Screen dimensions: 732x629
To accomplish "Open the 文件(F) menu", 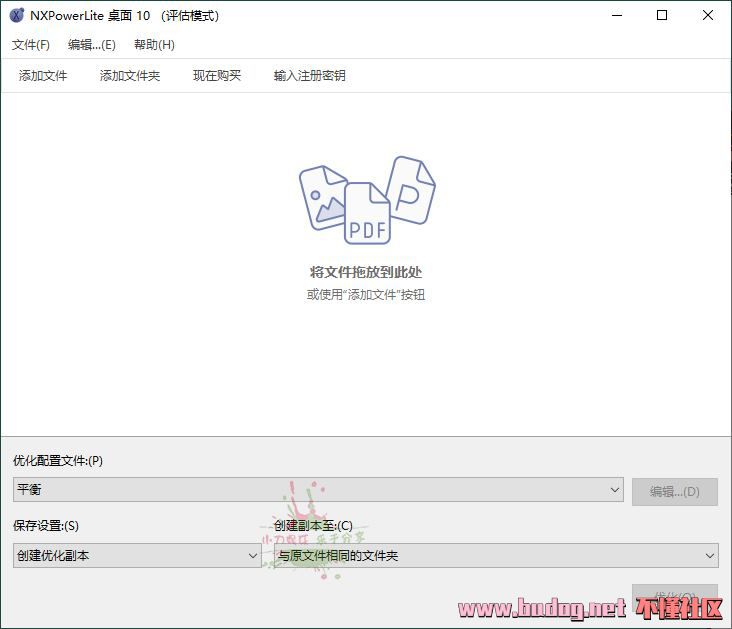I will [31, 45].
